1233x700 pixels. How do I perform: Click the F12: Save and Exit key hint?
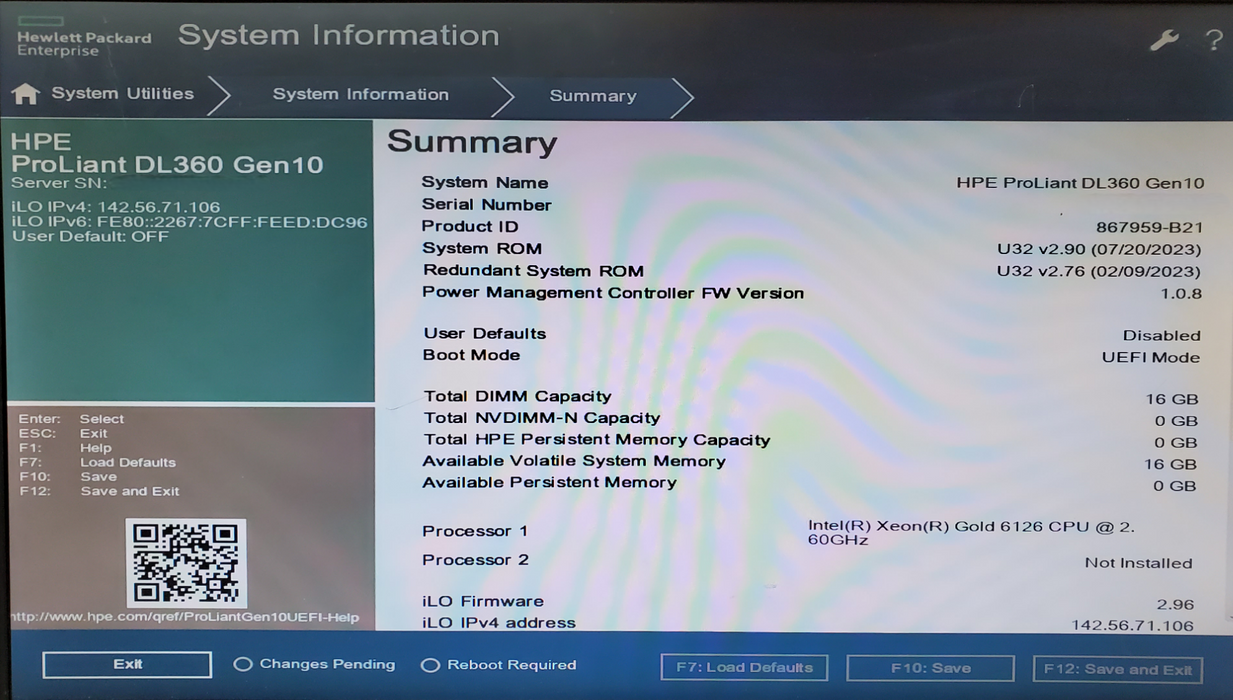[99, 491]
